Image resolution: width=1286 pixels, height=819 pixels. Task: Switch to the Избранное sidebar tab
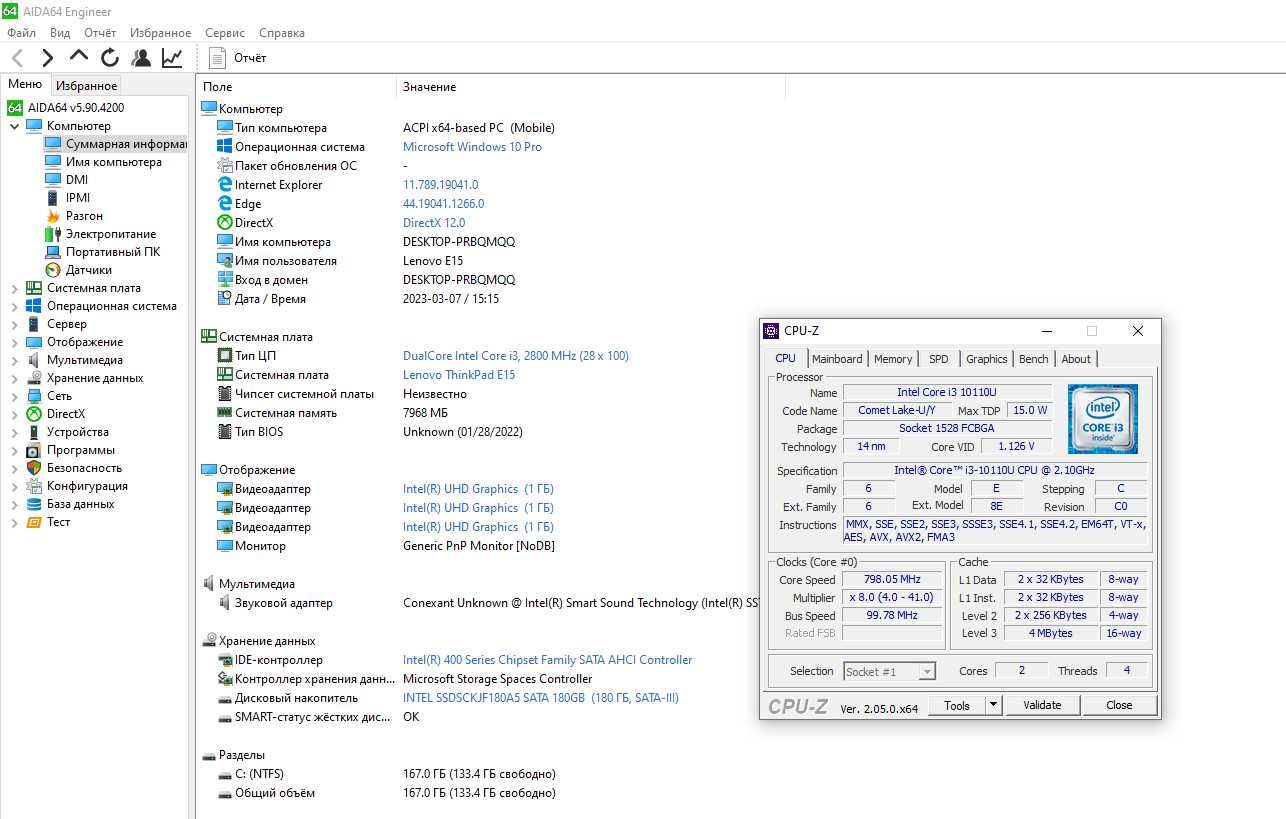87,86
